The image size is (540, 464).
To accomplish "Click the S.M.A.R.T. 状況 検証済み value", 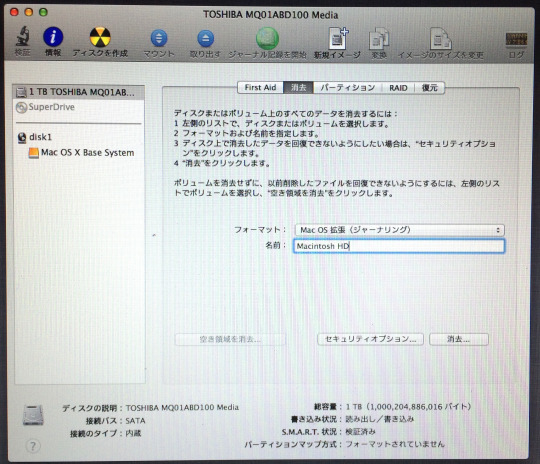I will (x=361, y=432).
